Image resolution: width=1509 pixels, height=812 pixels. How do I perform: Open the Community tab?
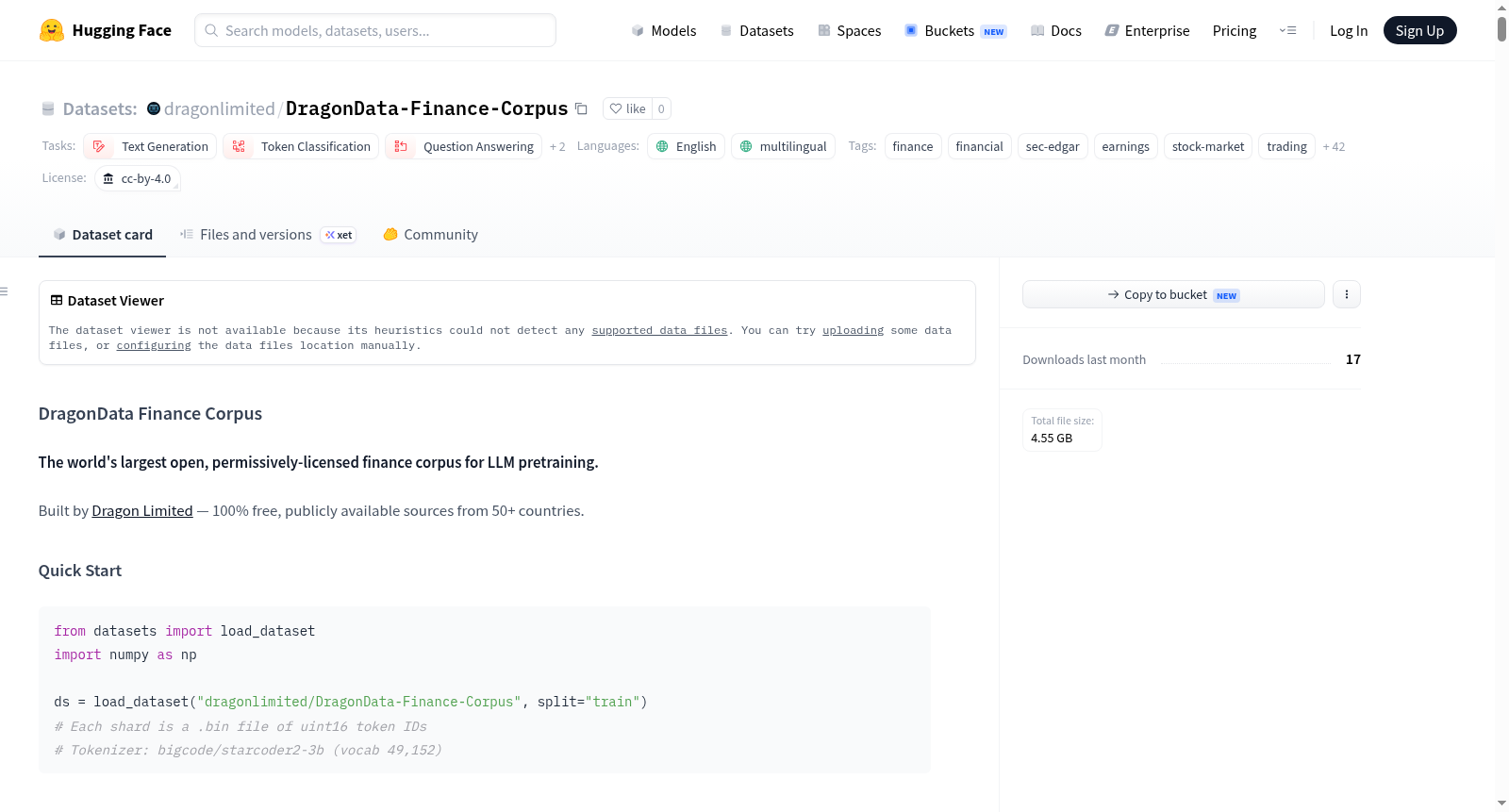coord(430,234)
